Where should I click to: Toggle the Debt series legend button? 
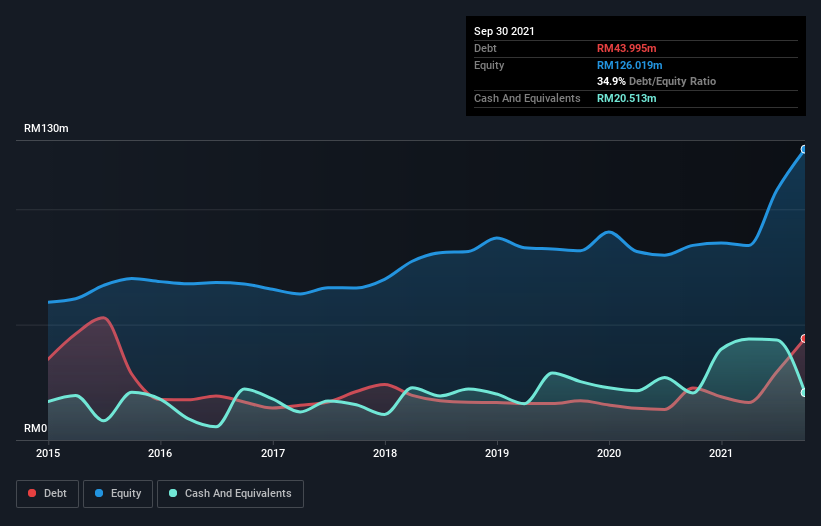pos(47,494)
